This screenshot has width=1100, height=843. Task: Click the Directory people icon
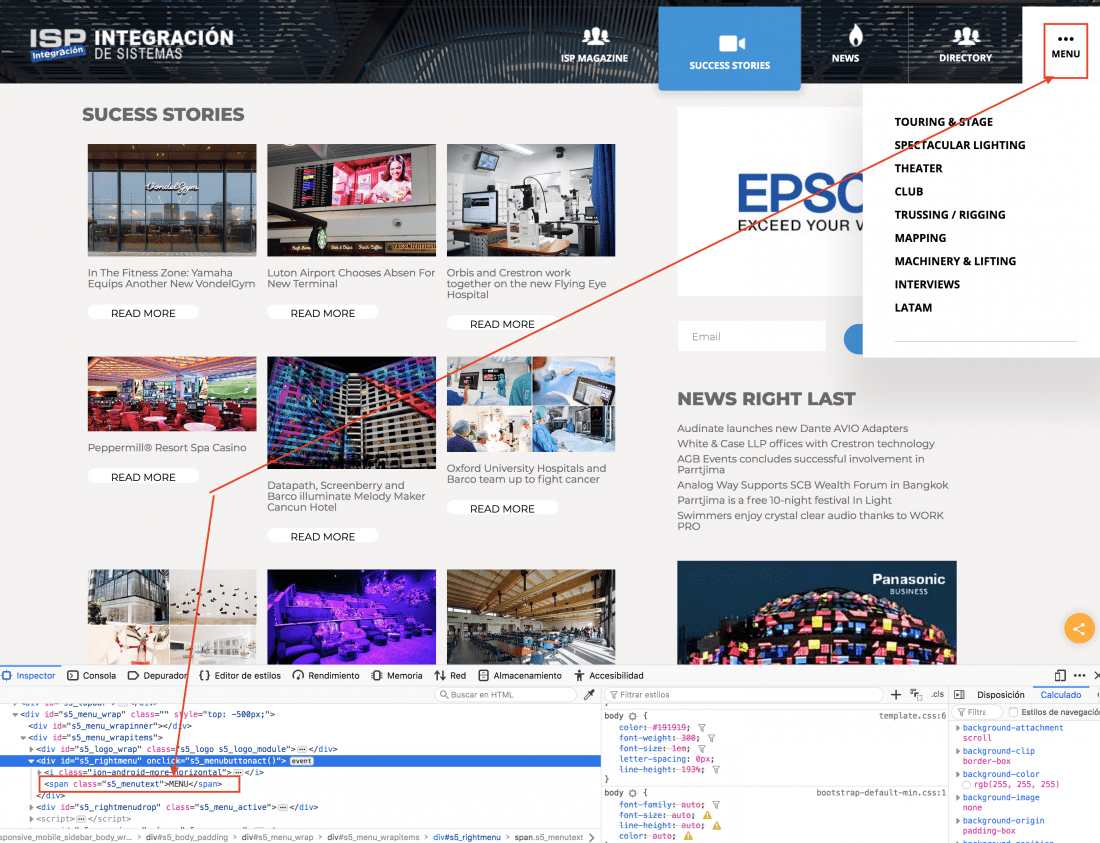tap(966, 35)
